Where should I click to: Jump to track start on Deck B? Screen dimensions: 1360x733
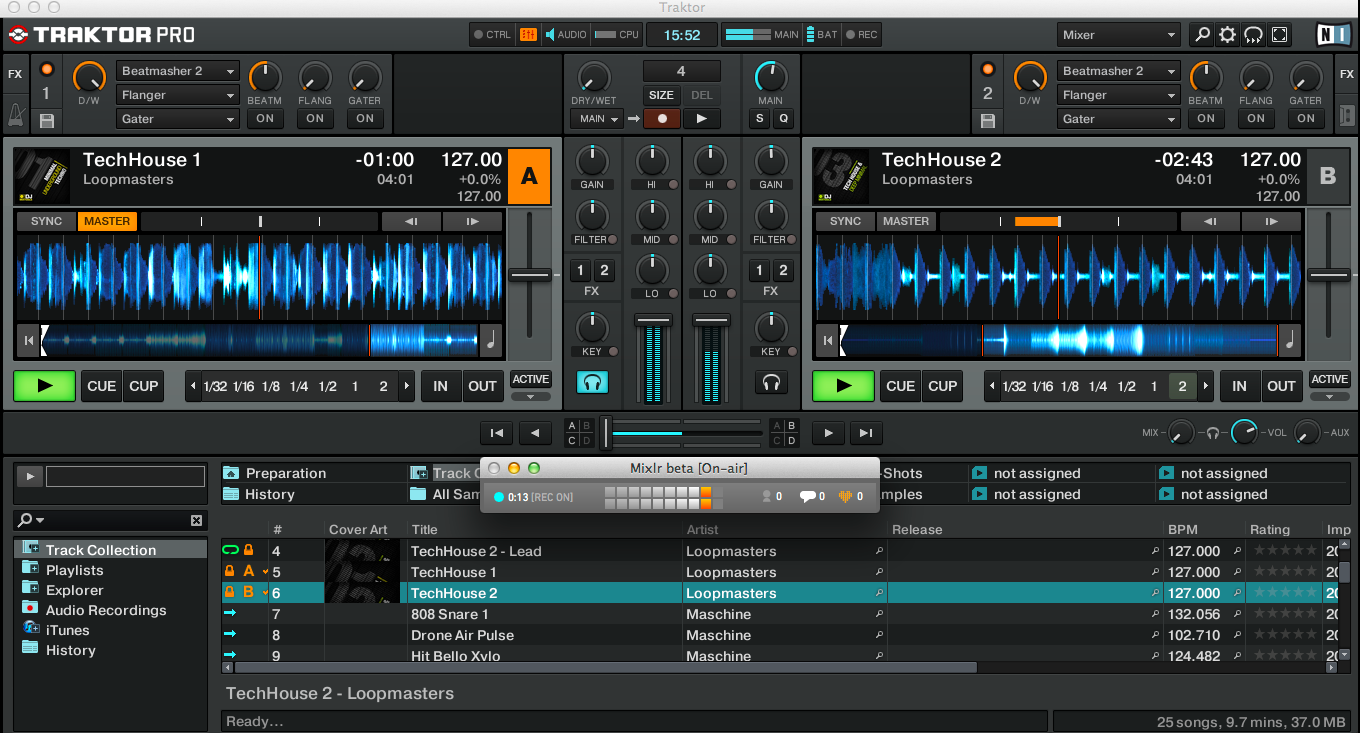(x=827, y=341)
